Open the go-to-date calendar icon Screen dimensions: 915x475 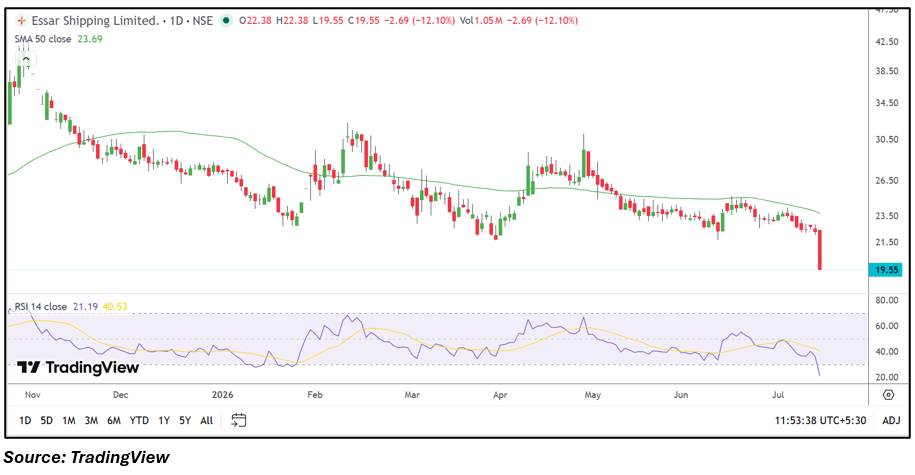point(239,420)
